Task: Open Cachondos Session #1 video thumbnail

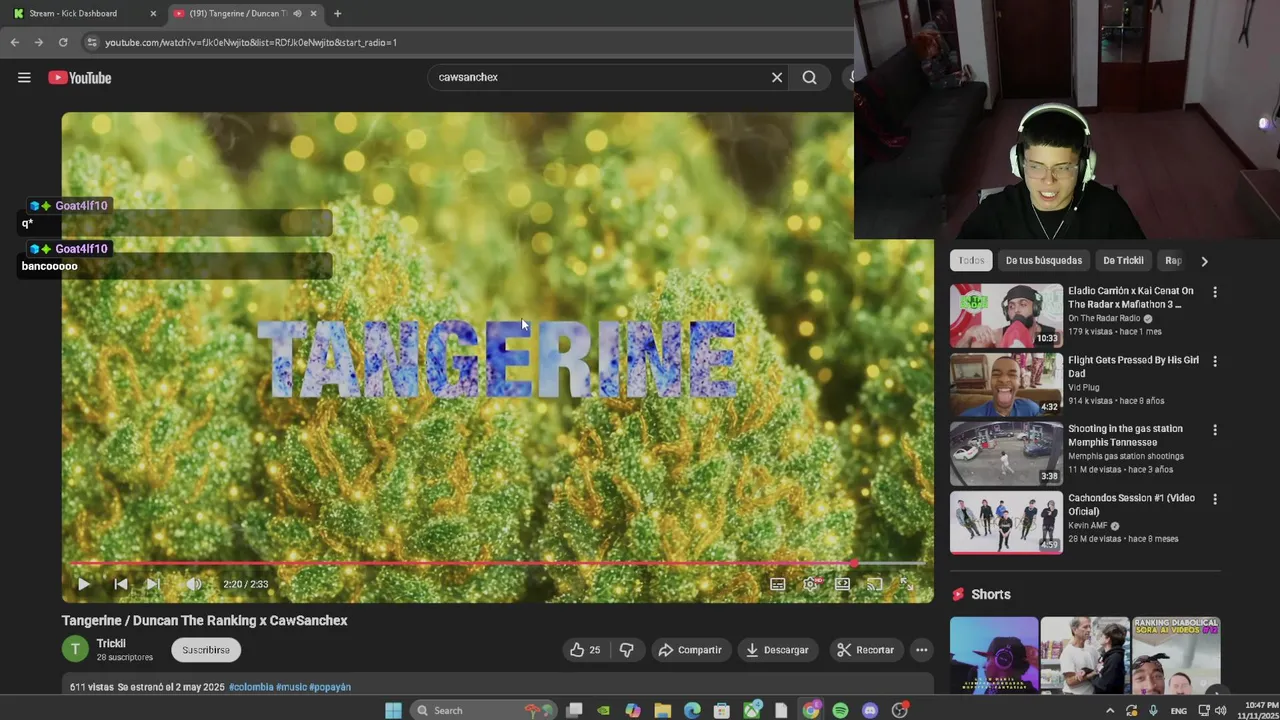Action: 1006,523
